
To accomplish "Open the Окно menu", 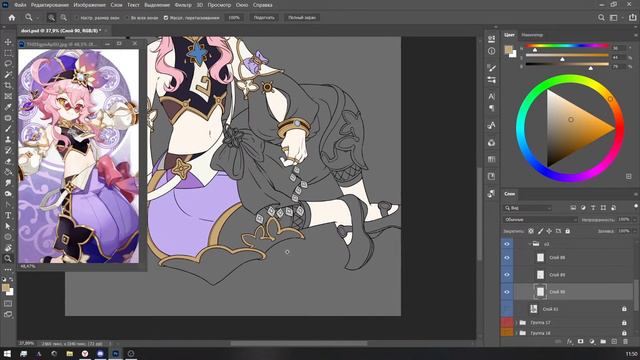I will click(x=242, y=5).
